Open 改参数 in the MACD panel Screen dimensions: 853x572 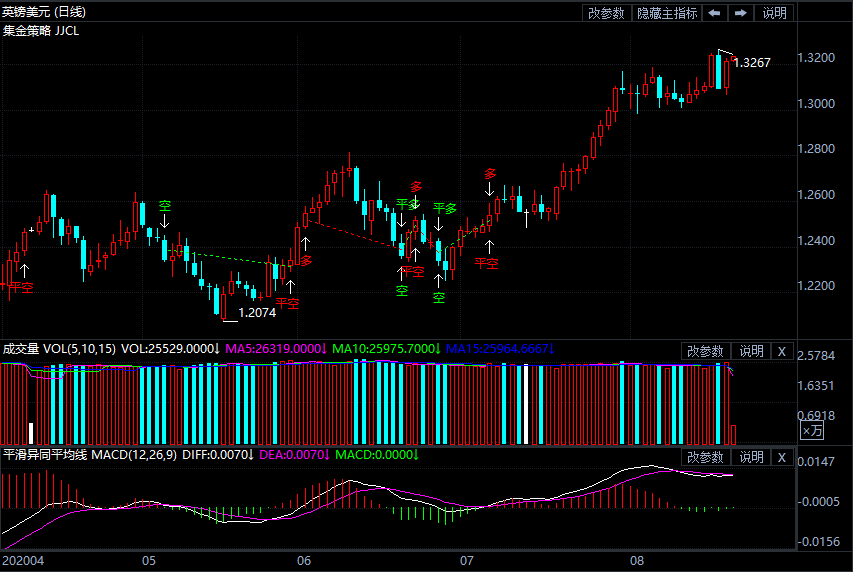(x=705, y=457)
